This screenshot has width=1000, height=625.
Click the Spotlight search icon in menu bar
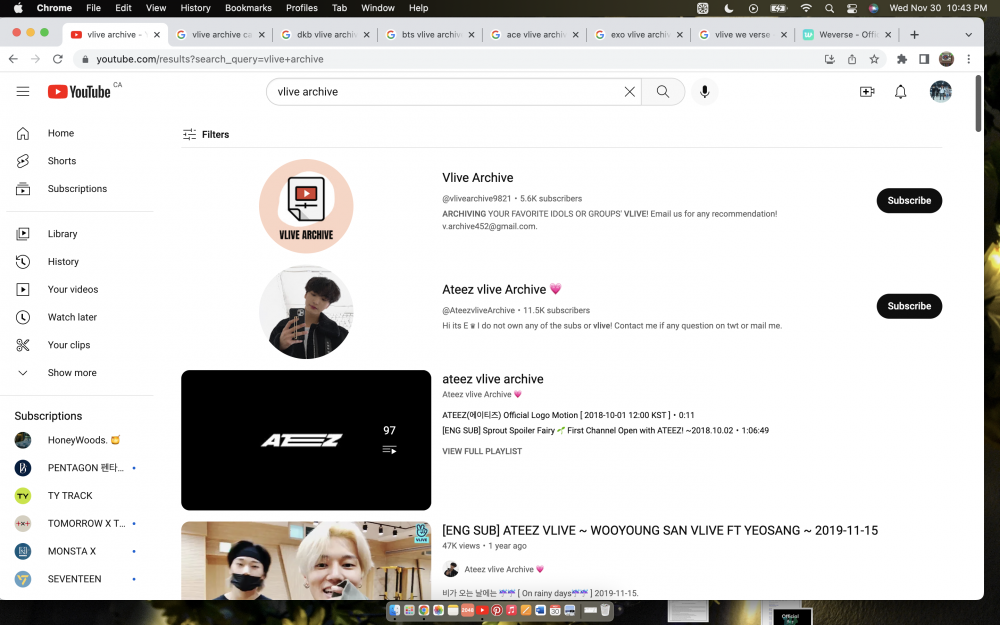[x=829, y=8]
